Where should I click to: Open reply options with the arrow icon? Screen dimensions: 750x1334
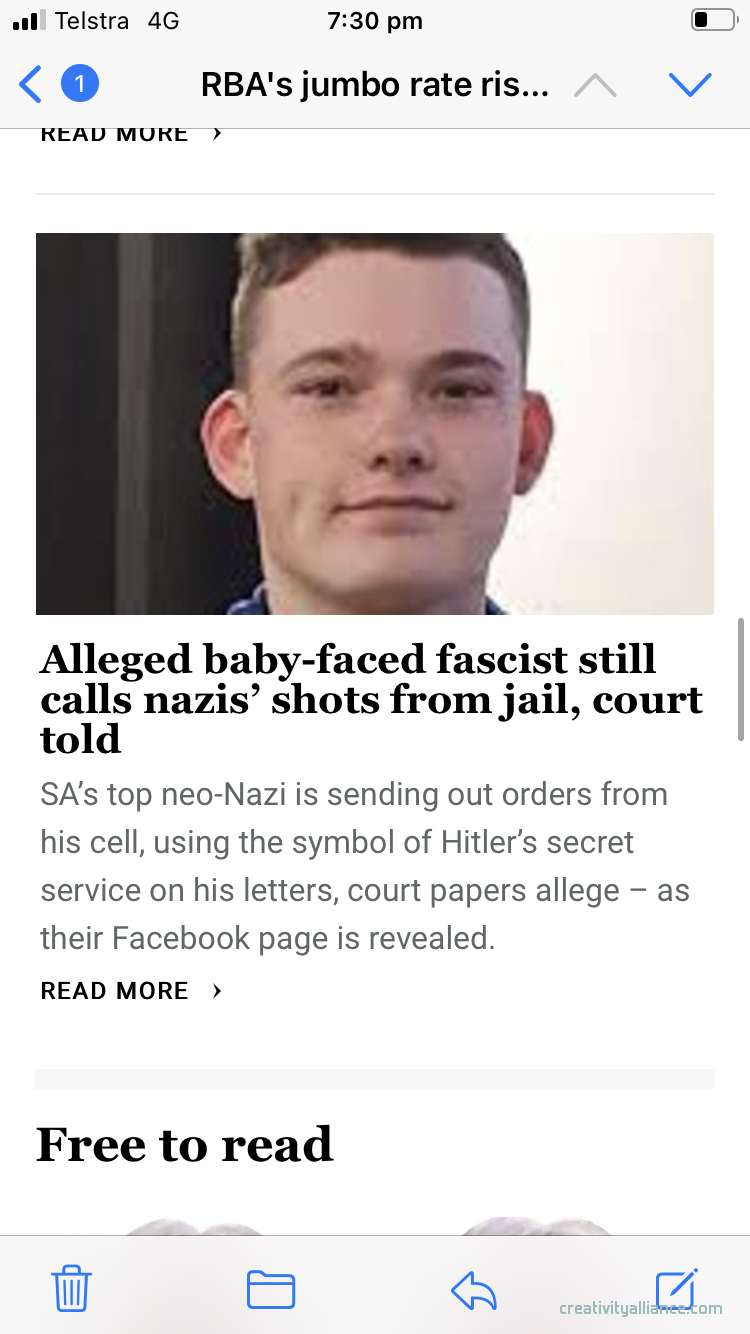point(474,1290)
